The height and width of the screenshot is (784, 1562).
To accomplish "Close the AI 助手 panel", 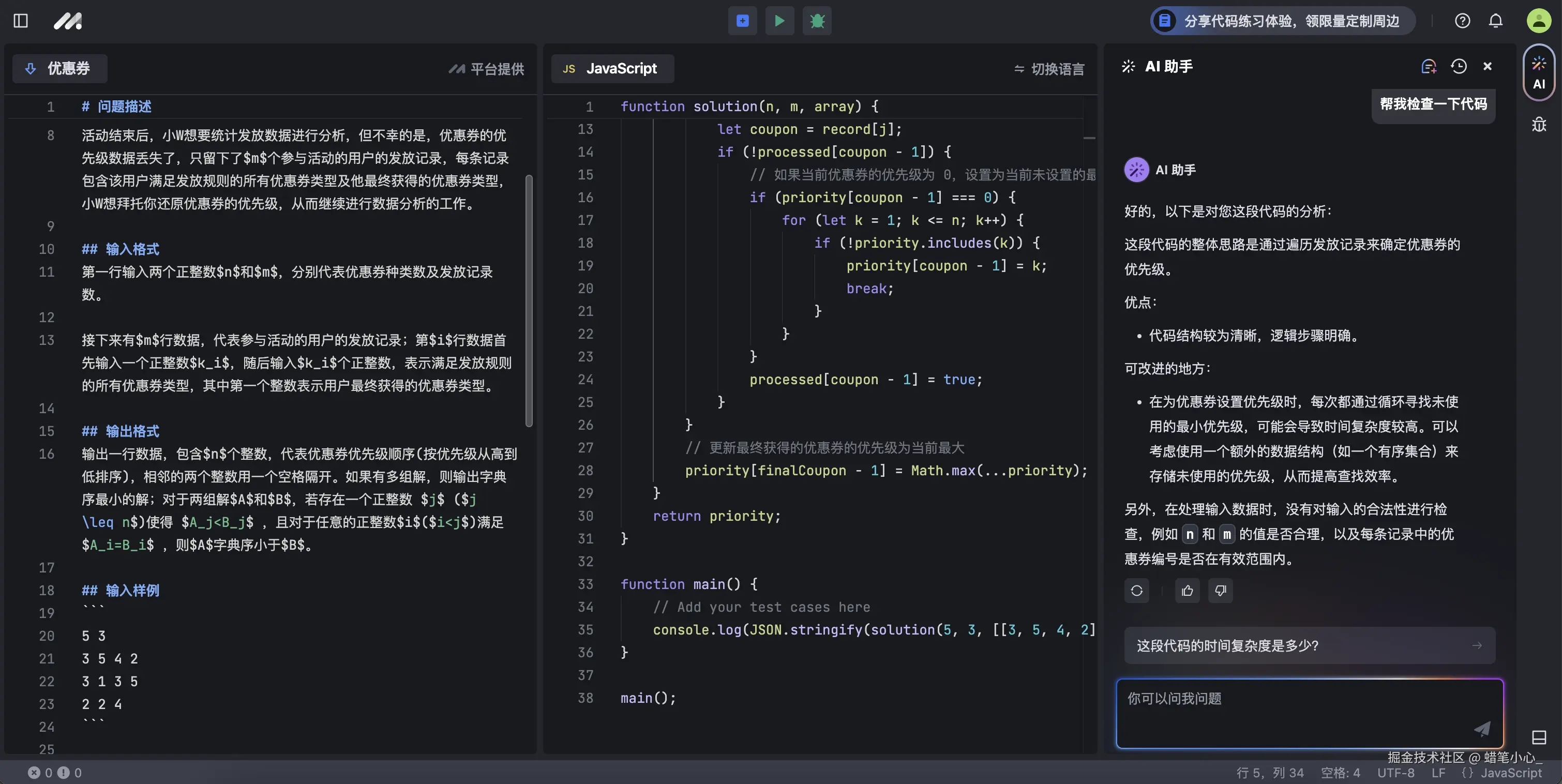I will coord(1488,66).
